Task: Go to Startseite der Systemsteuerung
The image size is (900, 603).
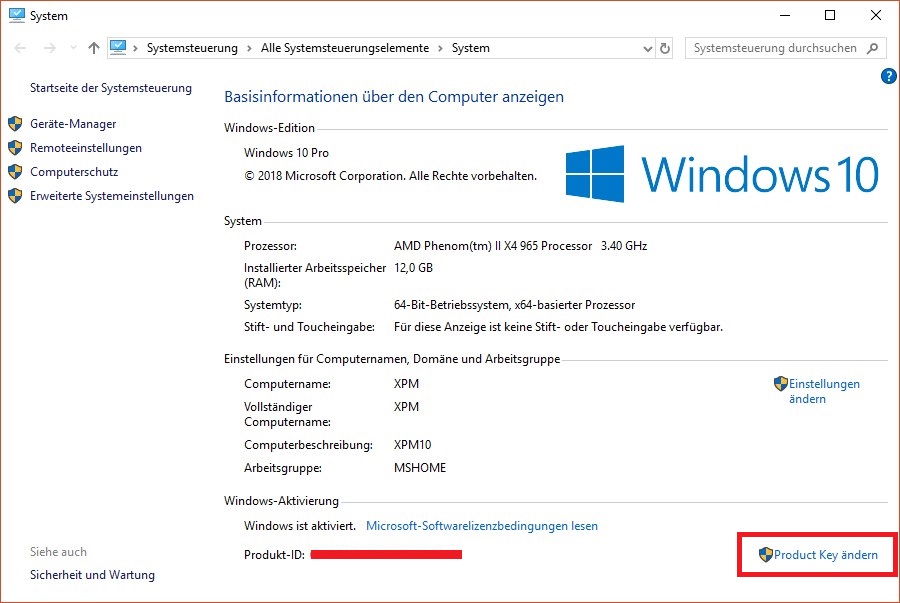Action: coord(111,88)
